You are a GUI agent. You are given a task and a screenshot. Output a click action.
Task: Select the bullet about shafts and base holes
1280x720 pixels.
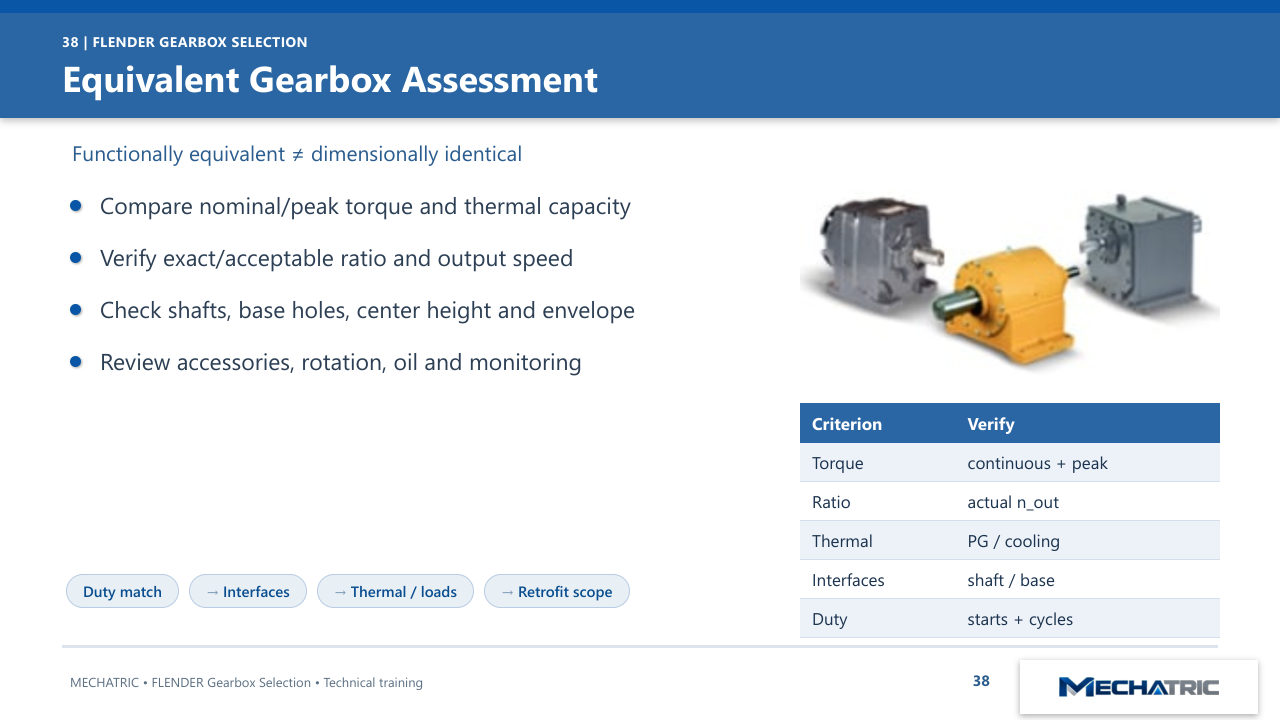click(367, 311)
